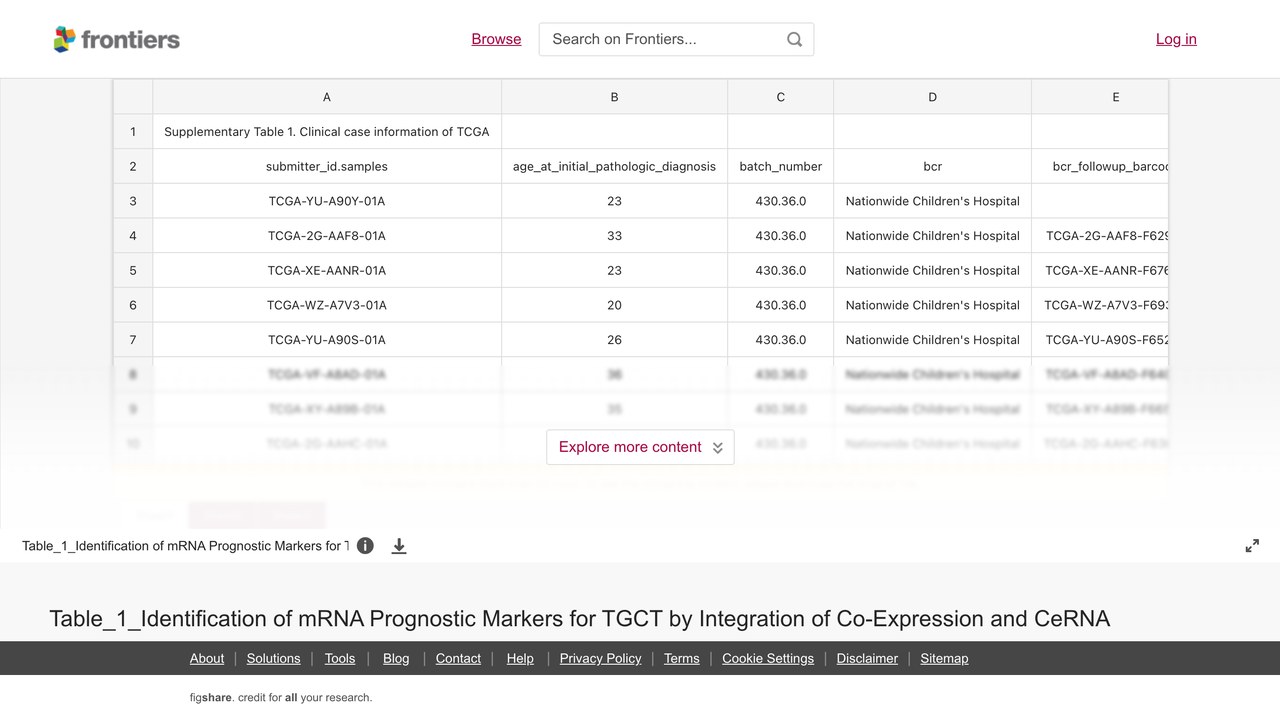Click the figshare credit text
Image resolution: width=1280 pixels, height=720 pixels.
point(281,697)
